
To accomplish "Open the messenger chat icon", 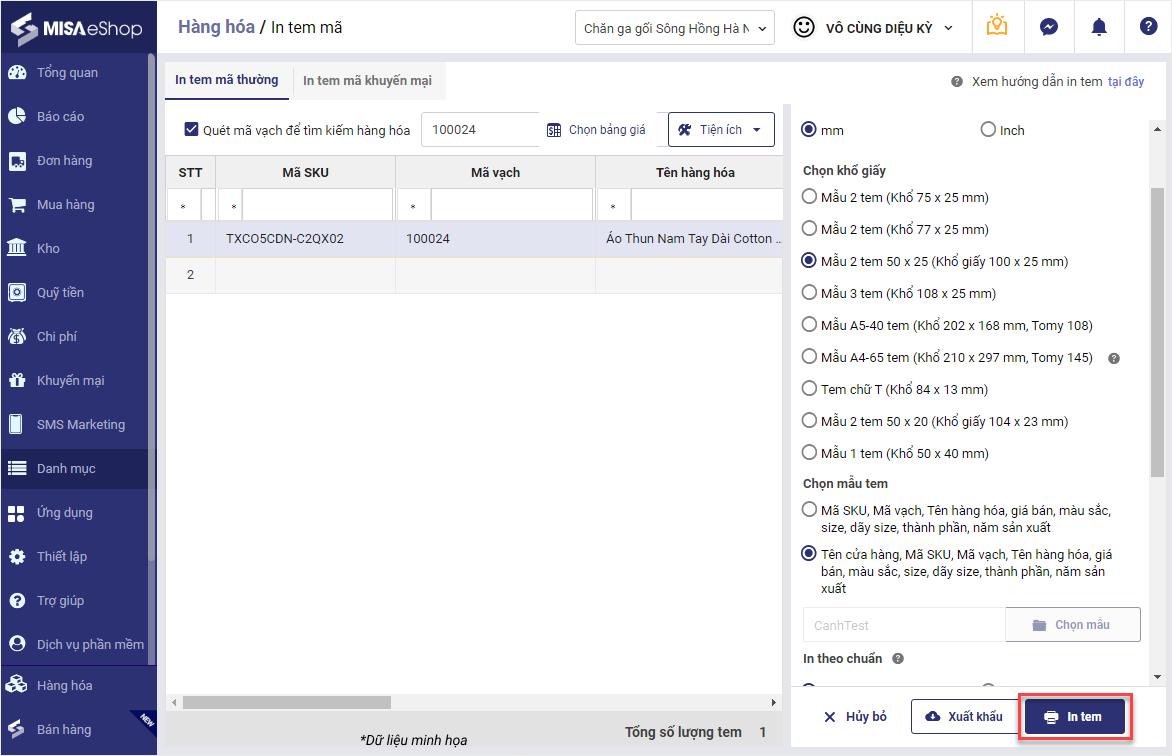I will [x=1049, y=28].
